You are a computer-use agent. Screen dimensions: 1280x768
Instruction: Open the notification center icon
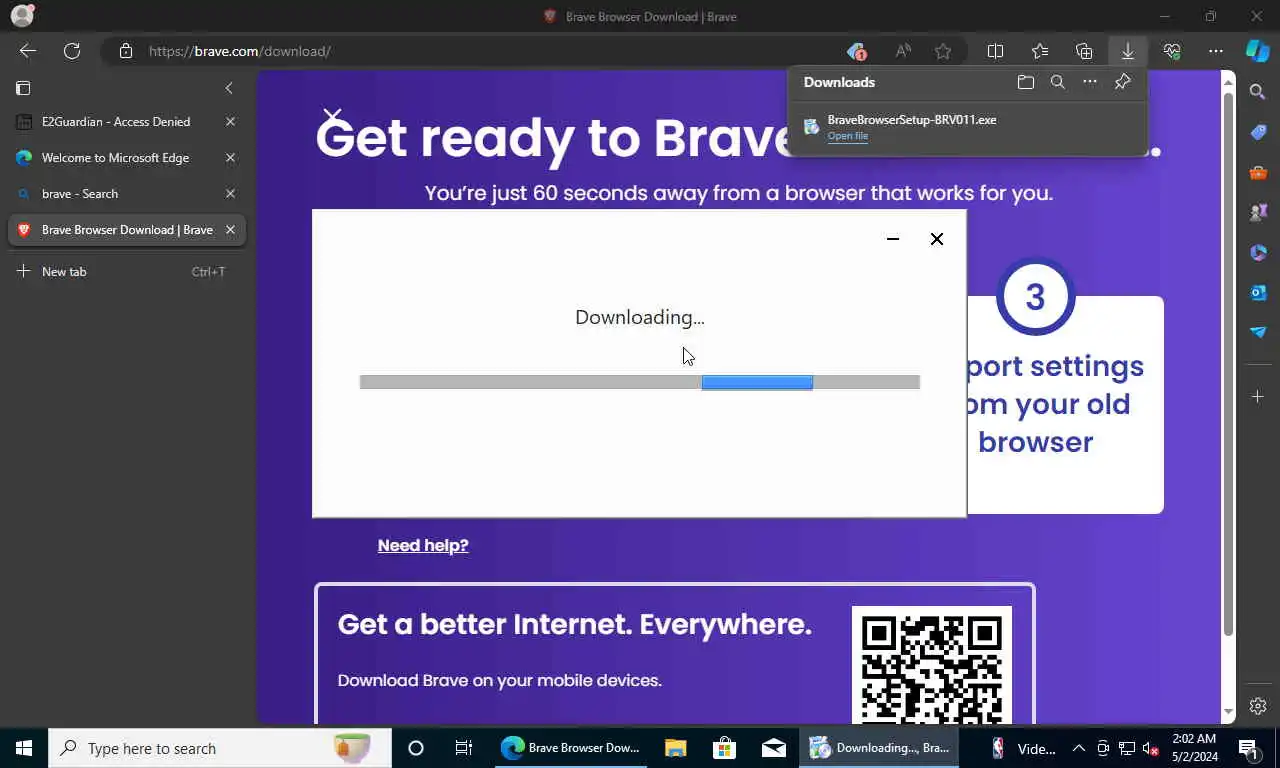(1248, 748)
